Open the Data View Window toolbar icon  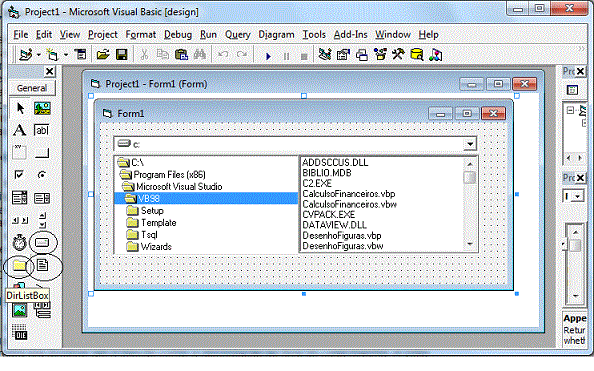pos(417,55)
